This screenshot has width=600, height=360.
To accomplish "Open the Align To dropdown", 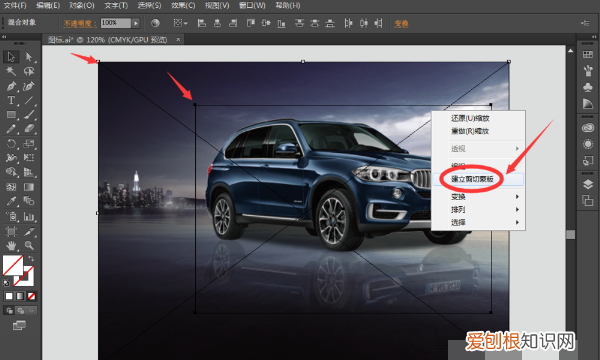I will 180,23.
